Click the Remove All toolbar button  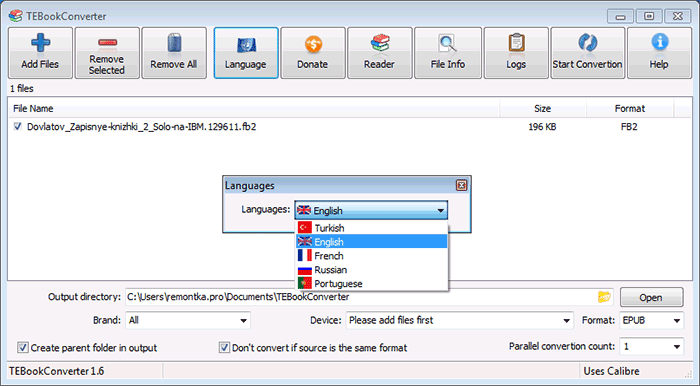[x=174, y=53]
